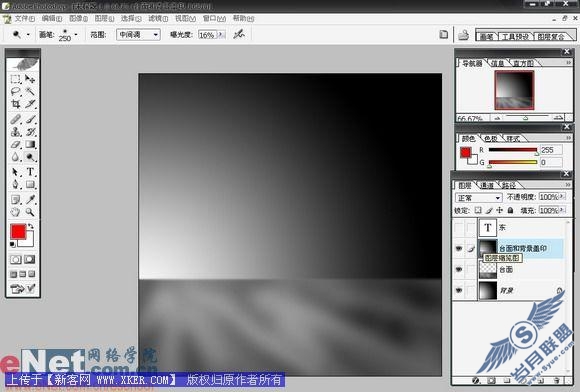Select the Zoom tool

point(30,212)
